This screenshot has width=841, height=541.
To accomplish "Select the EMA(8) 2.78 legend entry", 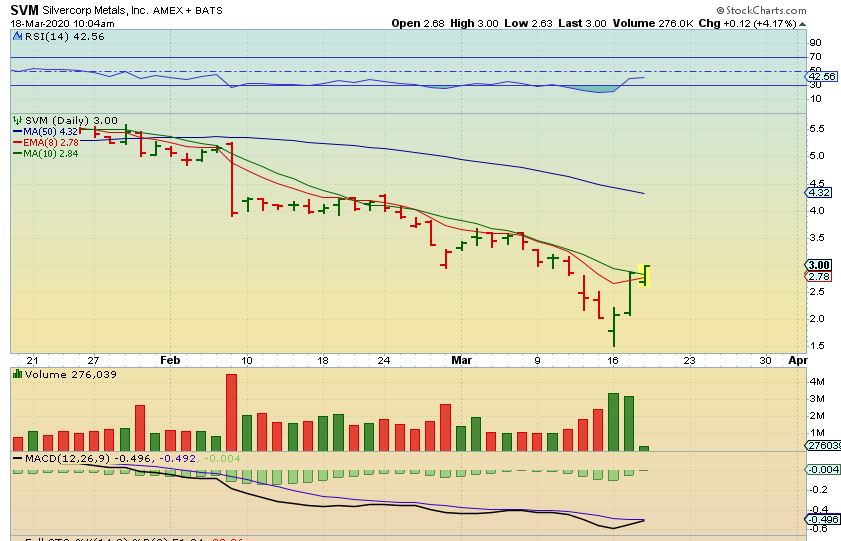I will point(46,142).
